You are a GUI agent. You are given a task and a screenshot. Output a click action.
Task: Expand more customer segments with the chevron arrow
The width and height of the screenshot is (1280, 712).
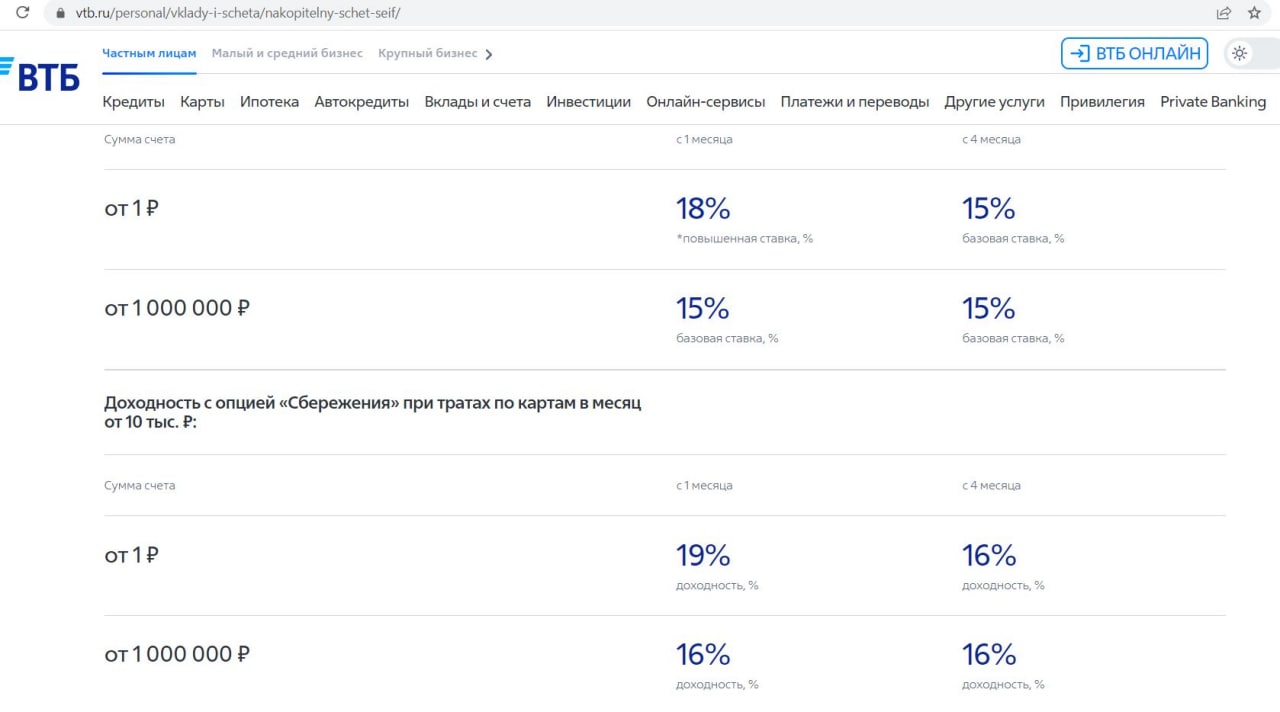click(x=489, y=54)
